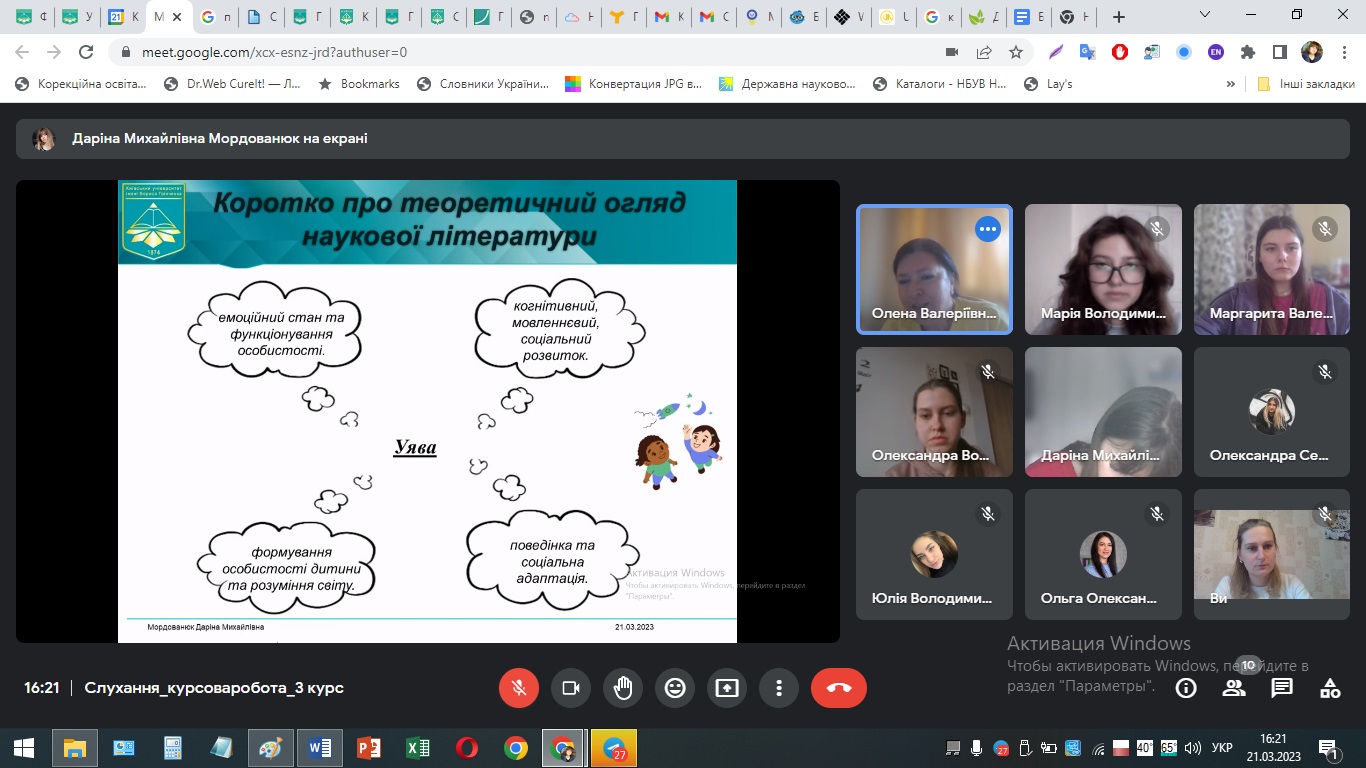Viewport: 1366px width, 768px height.
Task: Open the chat messages panel
Action: tap(1282, 688)
